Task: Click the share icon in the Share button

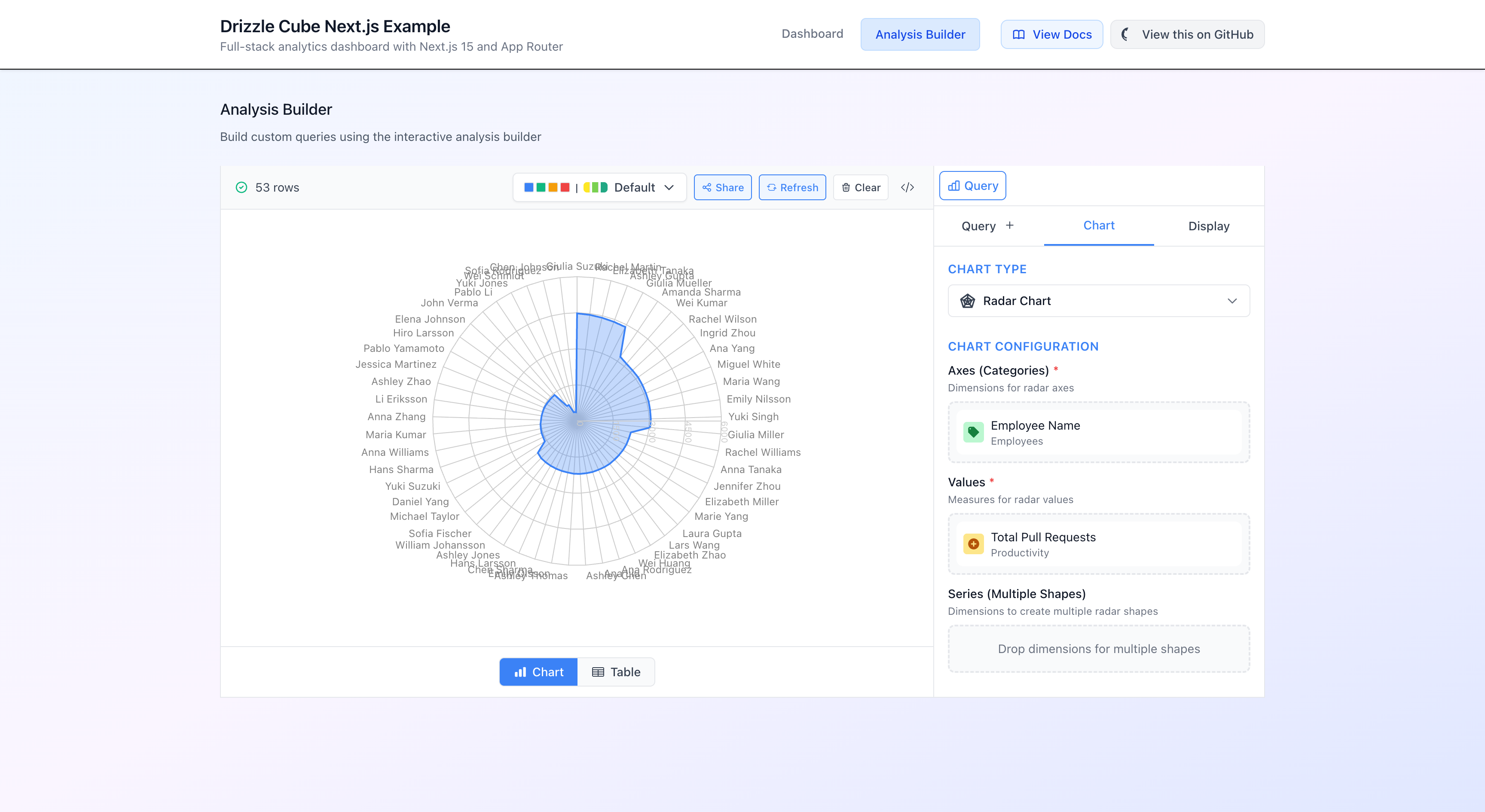Action: tap(708, 187)
